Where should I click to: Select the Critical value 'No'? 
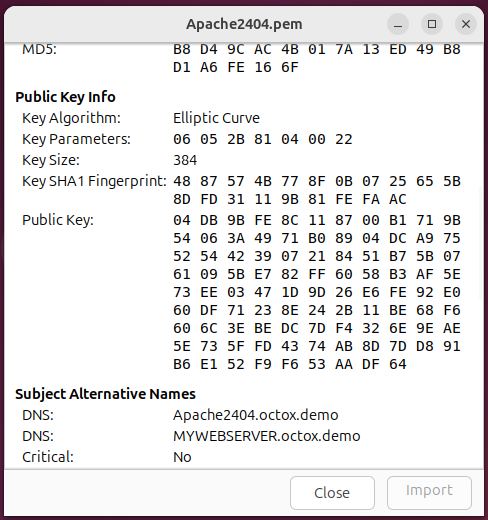click(x=182, y=457)
